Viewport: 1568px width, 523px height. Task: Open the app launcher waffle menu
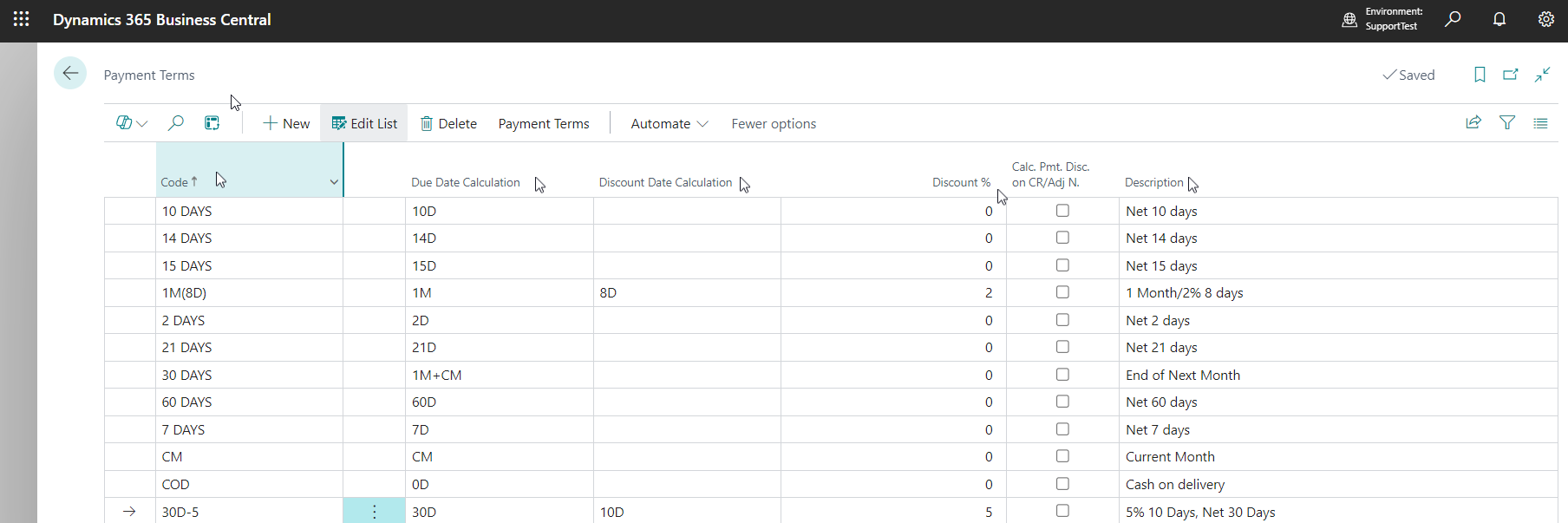pos(22,19)
